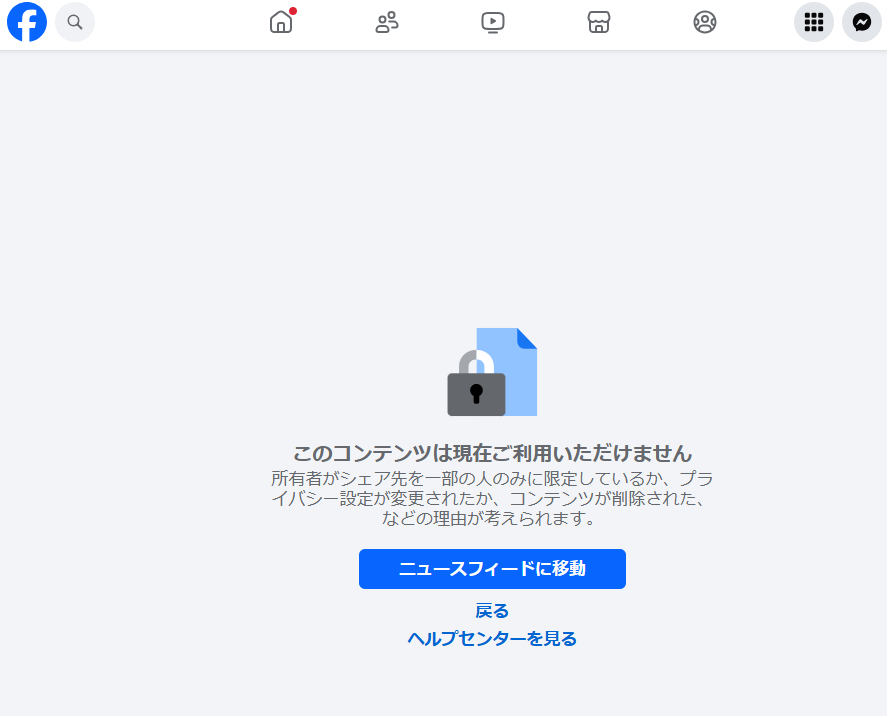This screenshot has height=718, width=896.
Task: Open the Groups tab icon
Action: pyautogui.click(x=705, y=22)
